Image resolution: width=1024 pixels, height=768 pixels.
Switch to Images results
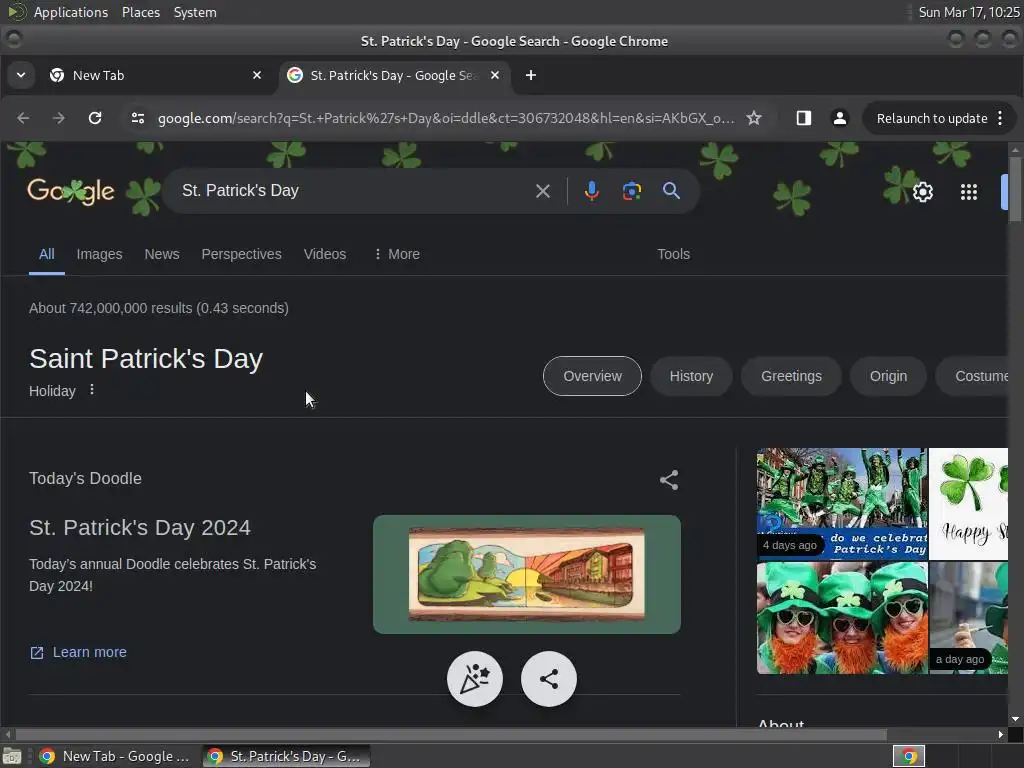click(x=99, y=254)
